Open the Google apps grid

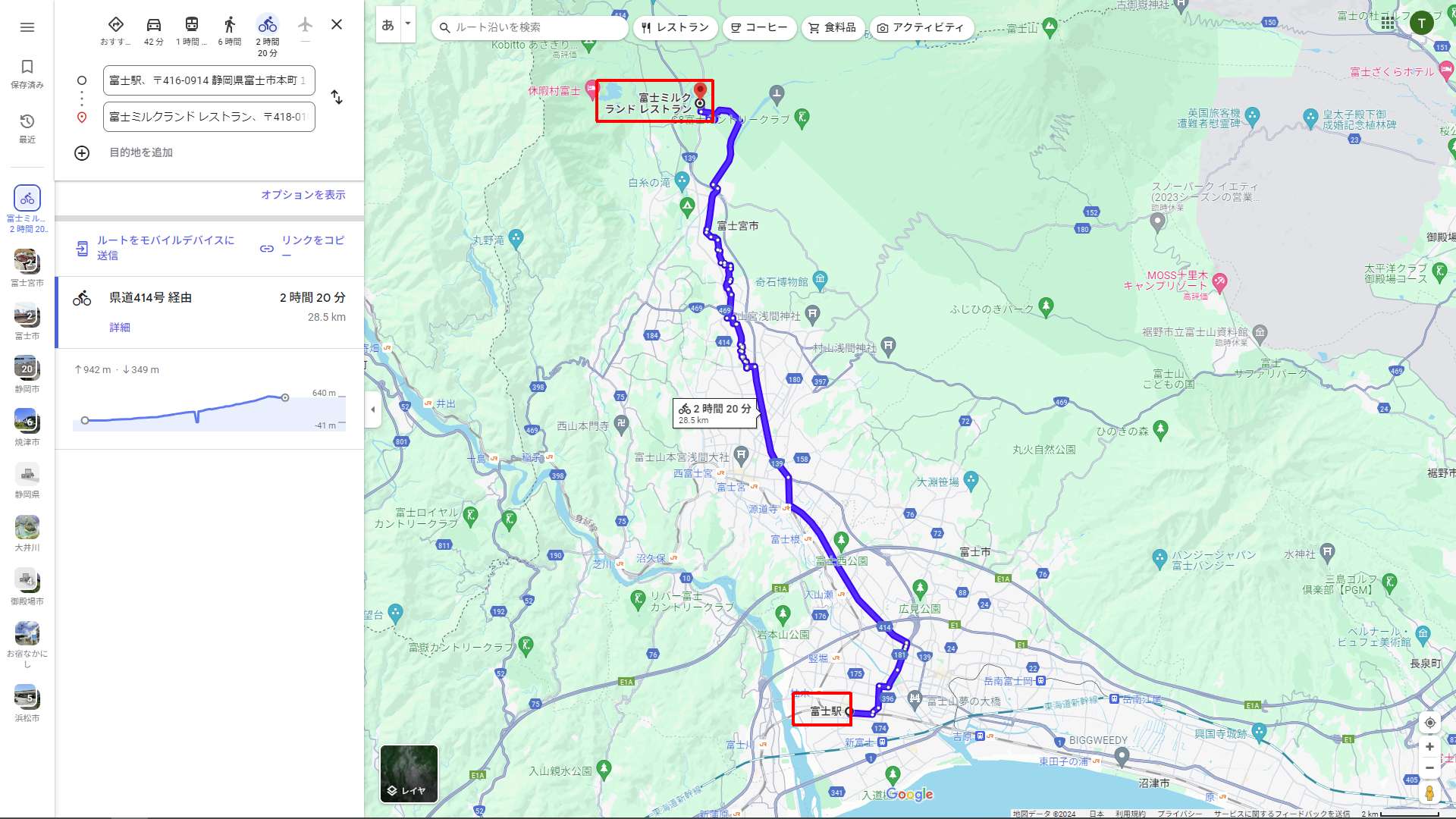tap(1388, 23)
